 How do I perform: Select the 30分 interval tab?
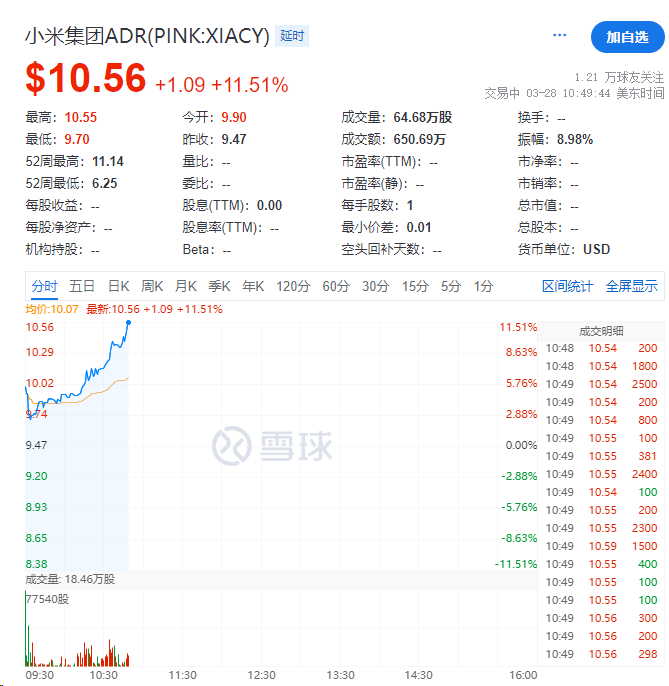[375, 287]
